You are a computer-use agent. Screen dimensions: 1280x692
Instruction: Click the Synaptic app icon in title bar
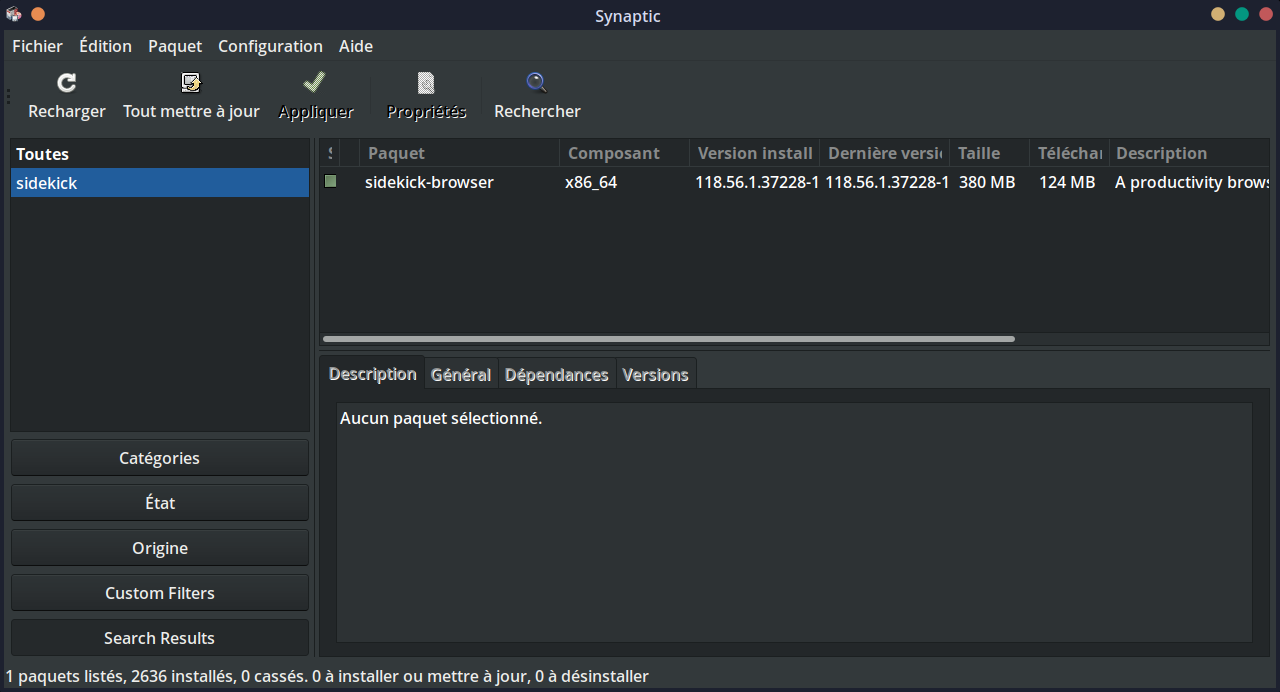14,15
